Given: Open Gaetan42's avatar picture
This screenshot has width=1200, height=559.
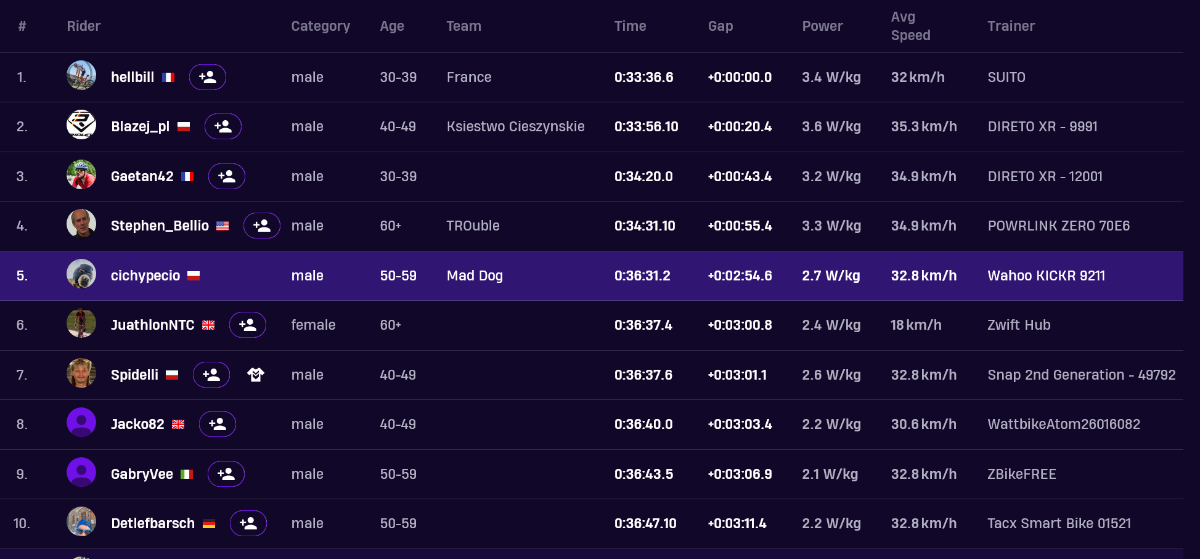Looking at the screenshot, I should [x=81, y=175].
